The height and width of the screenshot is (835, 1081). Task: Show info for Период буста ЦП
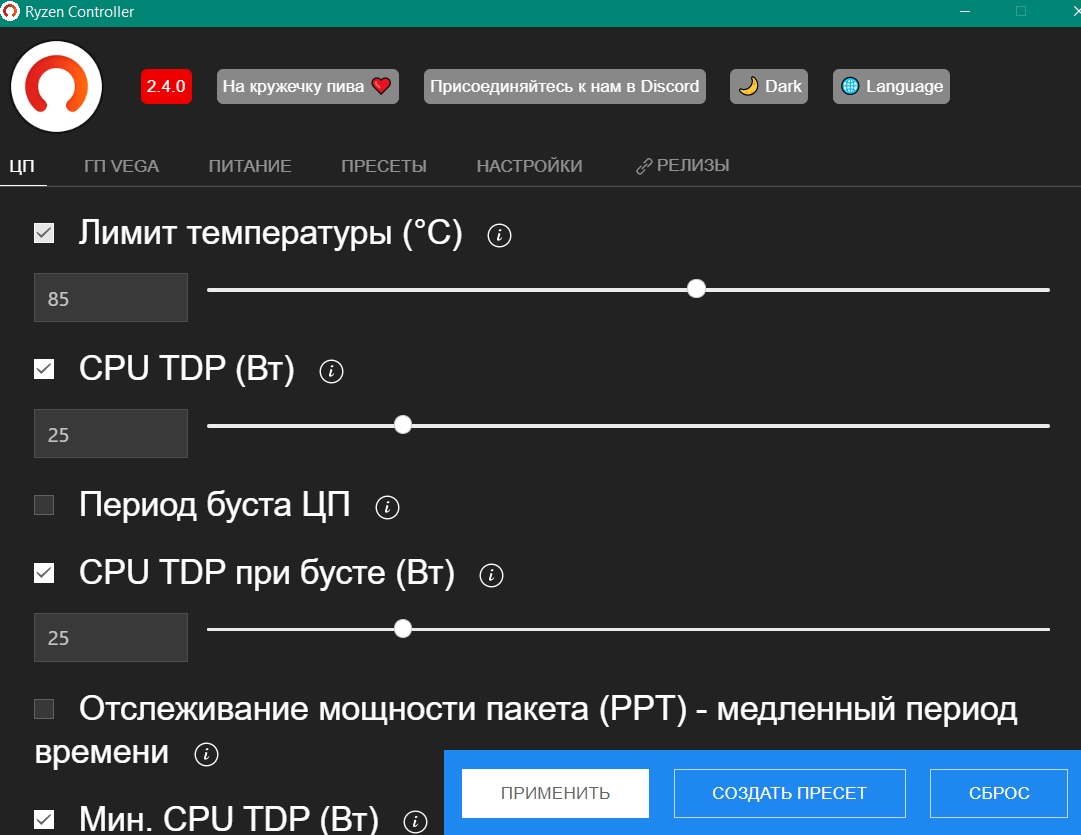387,507
